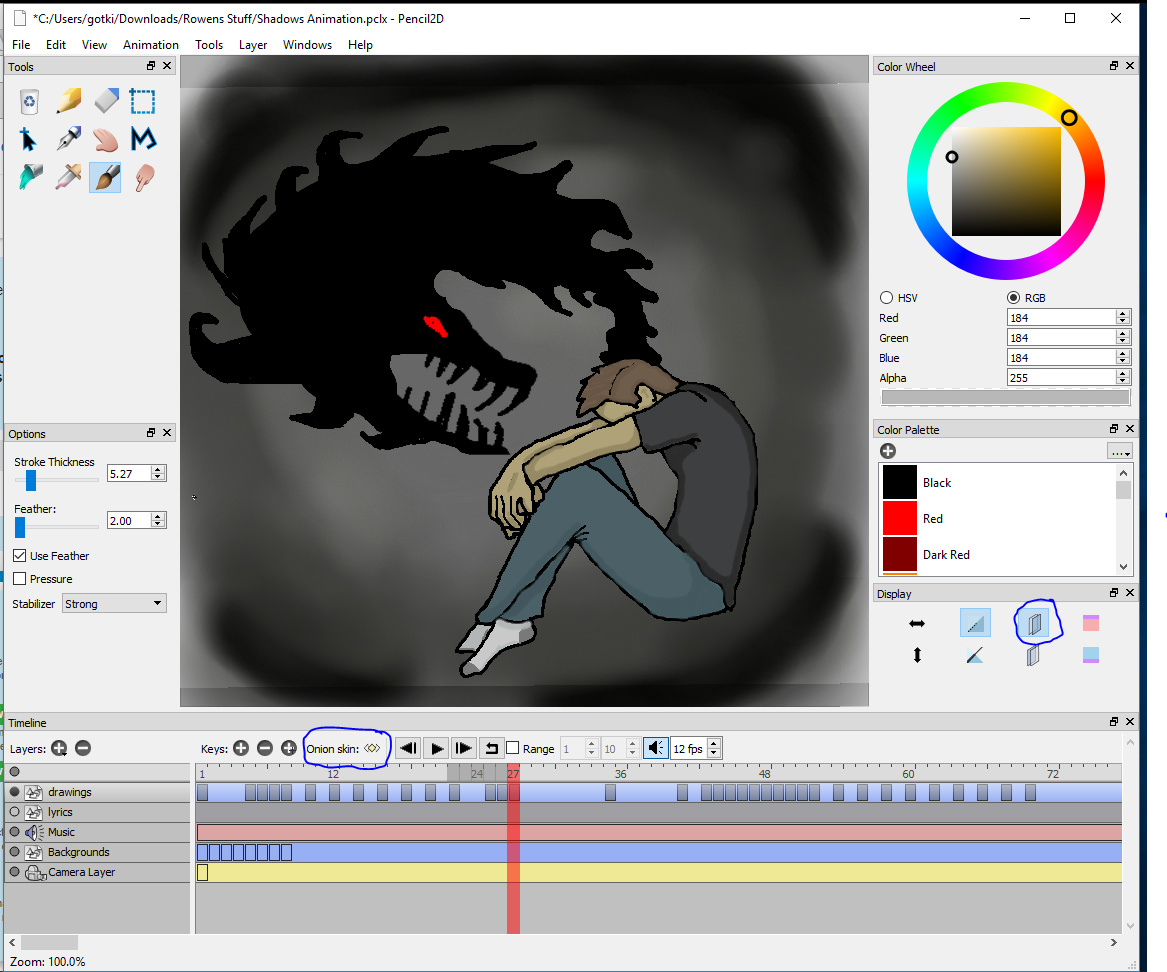
Task: Open the Stabilizer dropdown set to Strong
Action: [114, 604]
